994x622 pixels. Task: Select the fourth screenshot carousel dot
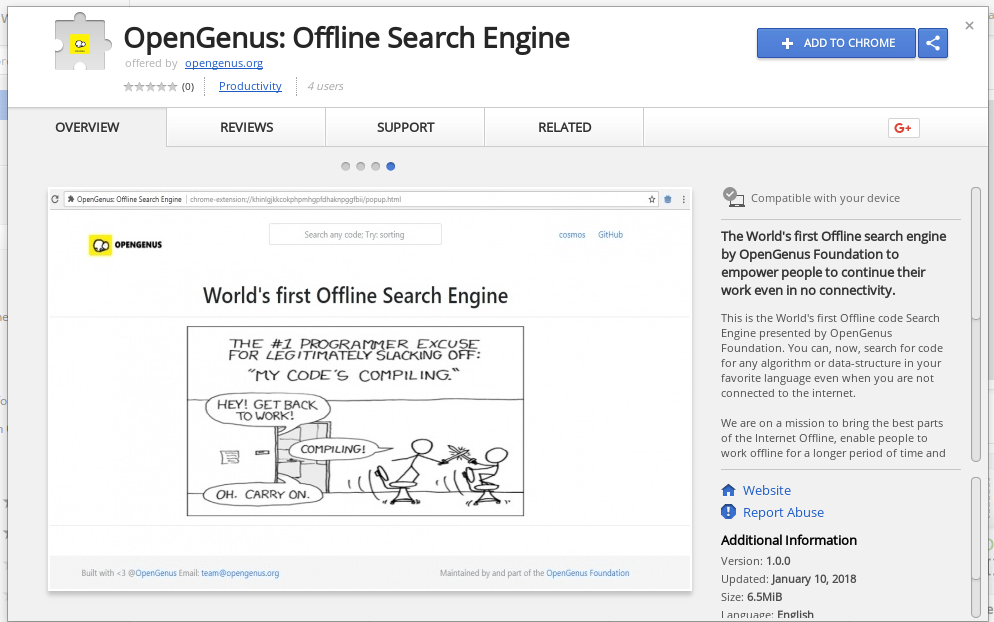(x=390, y=166)
